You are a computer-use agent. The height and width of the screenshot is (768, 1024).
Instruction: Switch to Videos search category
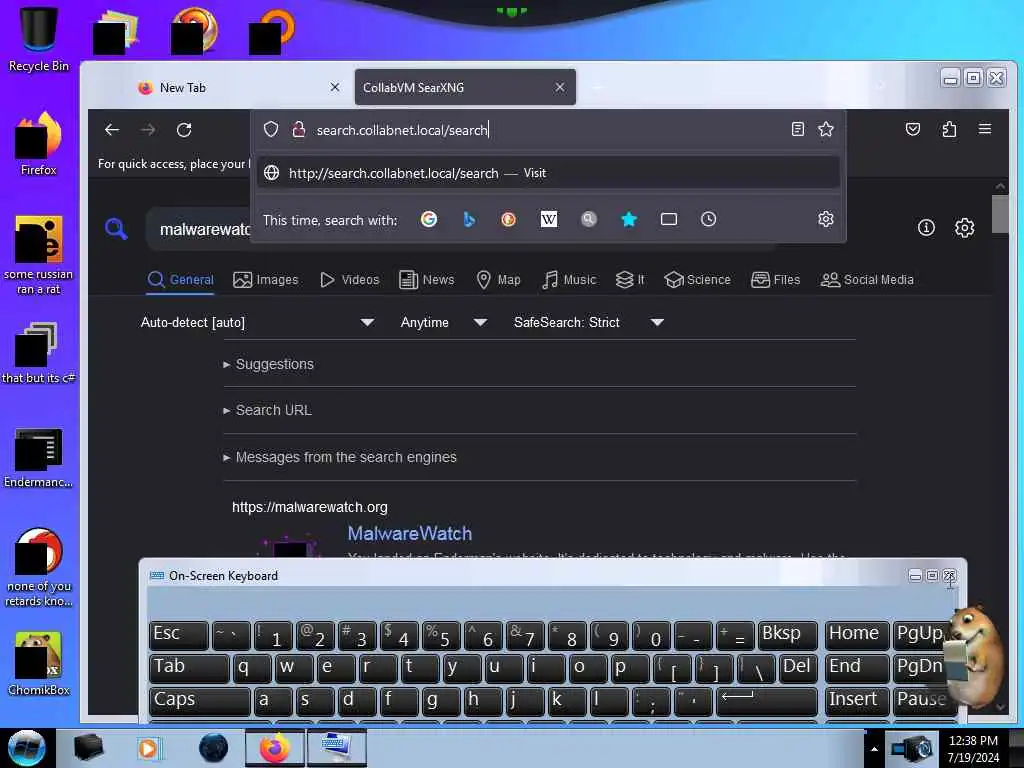tap(349, 280)
